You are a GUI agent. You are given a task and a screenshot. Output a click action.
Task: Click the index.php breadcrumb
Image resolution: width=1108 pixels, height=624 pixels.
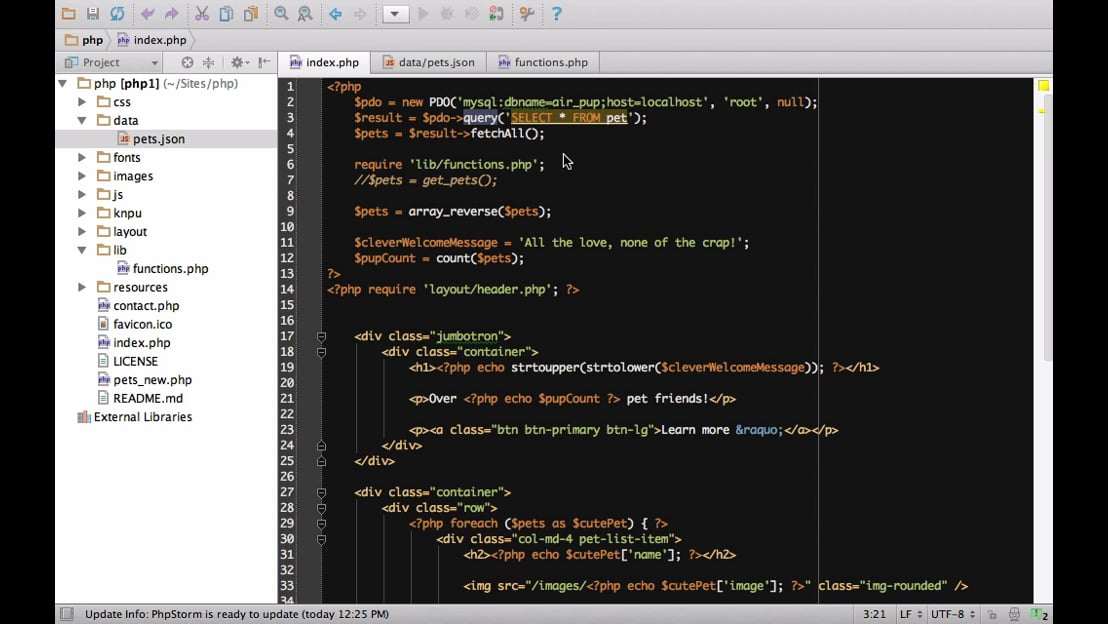(152, 40)
